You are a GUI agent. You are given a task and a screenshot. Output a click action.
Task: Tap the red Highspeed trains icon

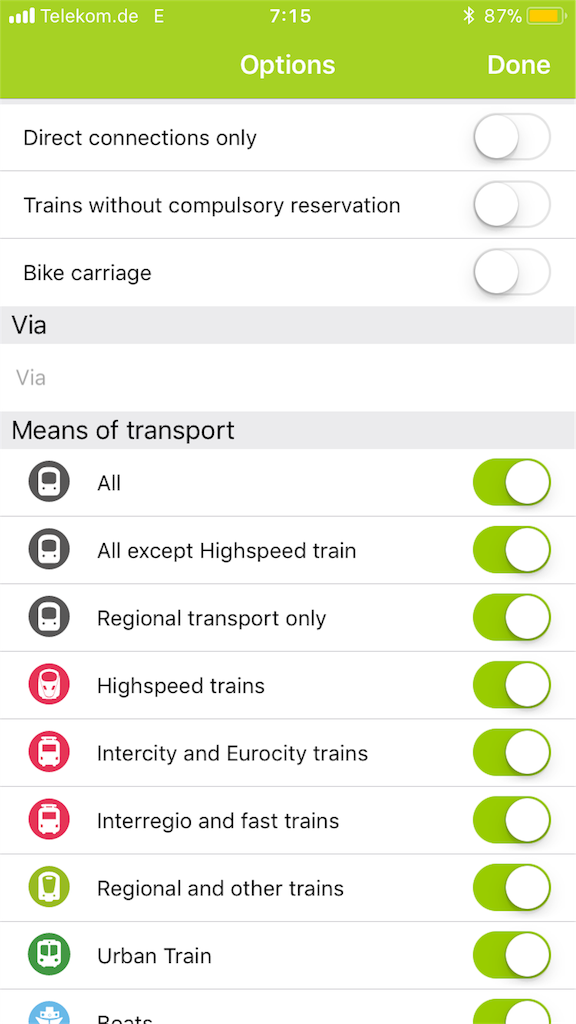[49, 685]
